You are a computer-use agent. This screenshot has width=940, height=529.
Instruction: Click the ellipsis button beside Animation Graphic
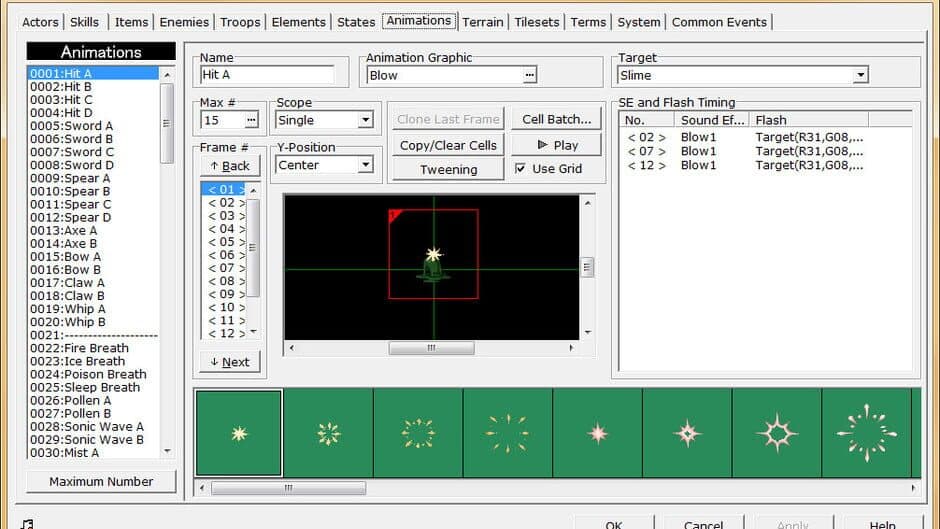(529, 75)
